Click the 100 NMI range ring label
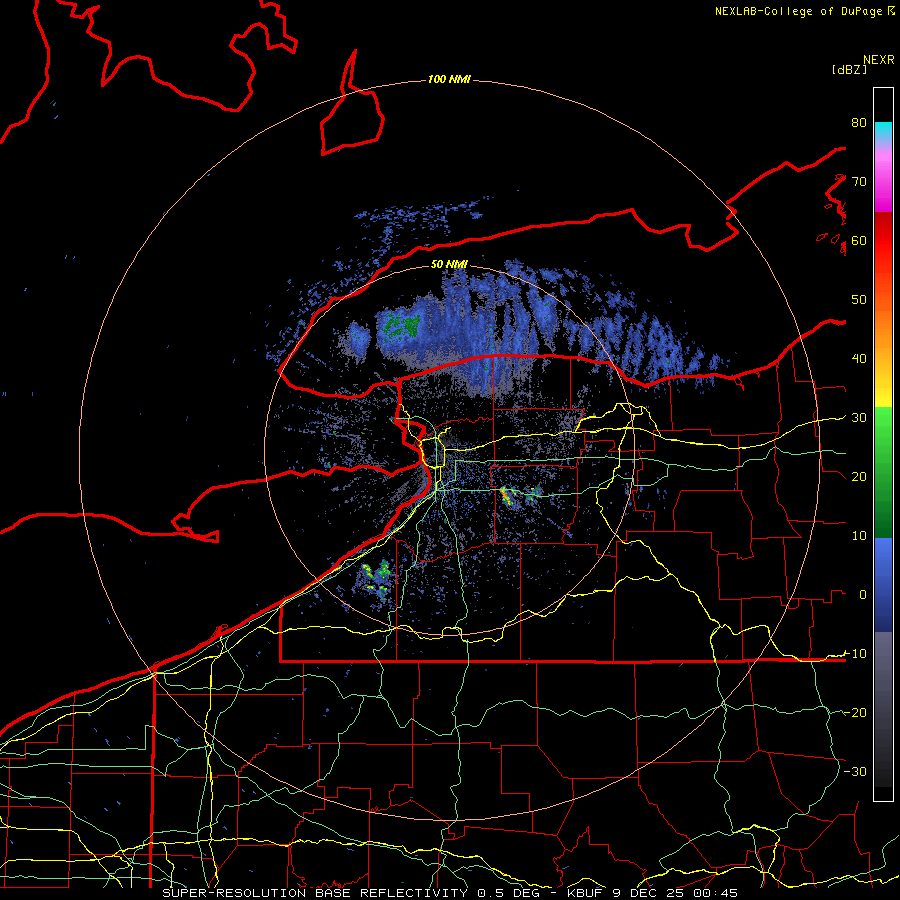Image resolution: width=900 pixels, height=900 pixels. pos(449,79)
